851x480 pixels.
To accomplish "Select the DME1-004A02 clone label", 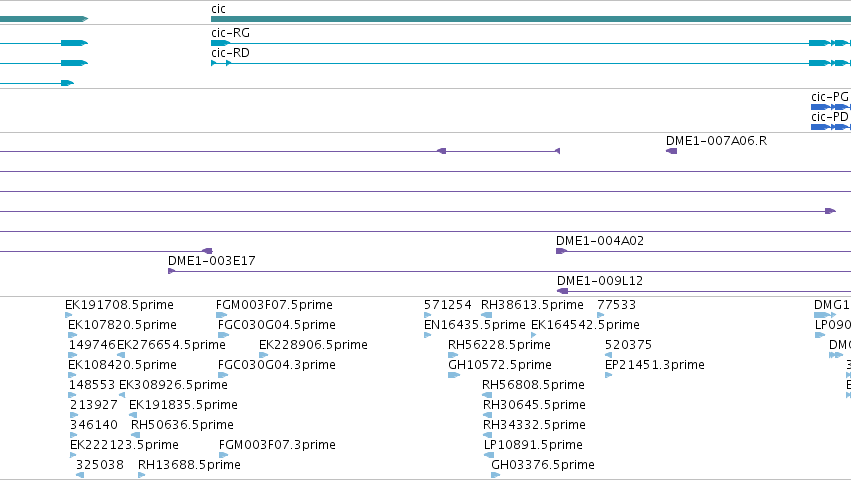I will tap(600, 241).
